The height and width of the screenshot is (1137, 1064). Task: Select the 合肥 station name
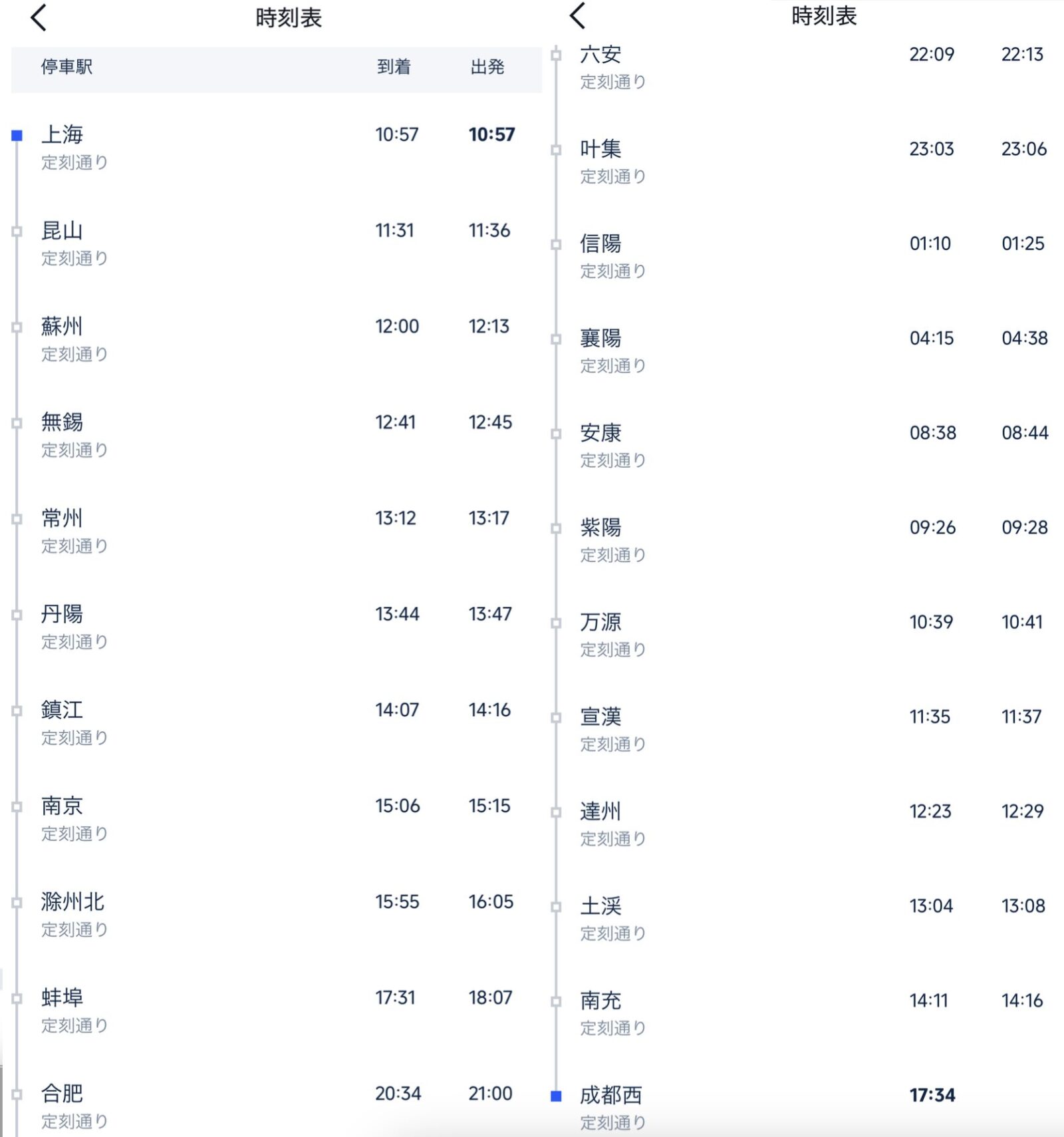coord(62,1093)
